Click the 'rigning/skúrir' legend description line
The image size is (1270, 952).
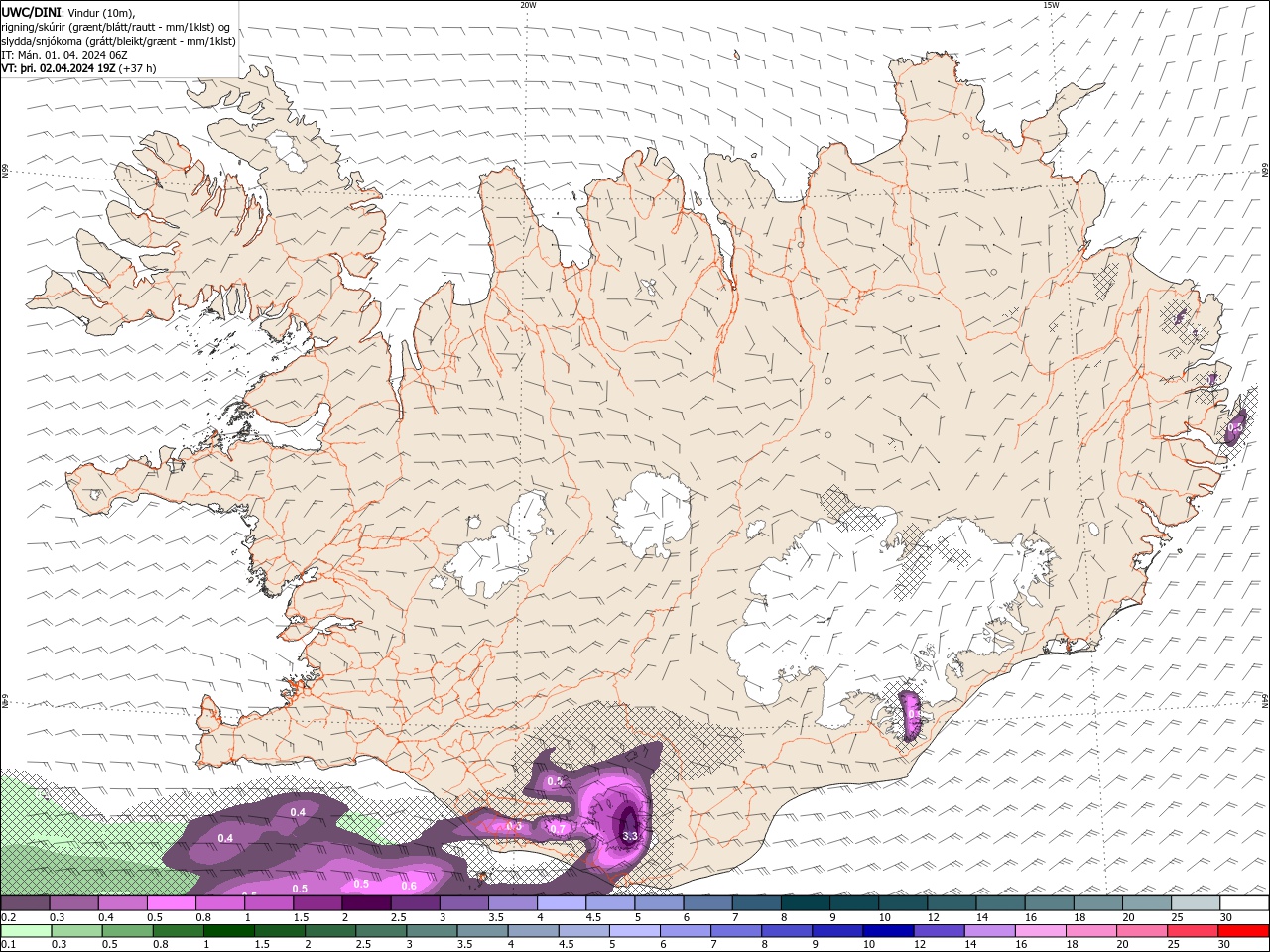pos(116,26)
